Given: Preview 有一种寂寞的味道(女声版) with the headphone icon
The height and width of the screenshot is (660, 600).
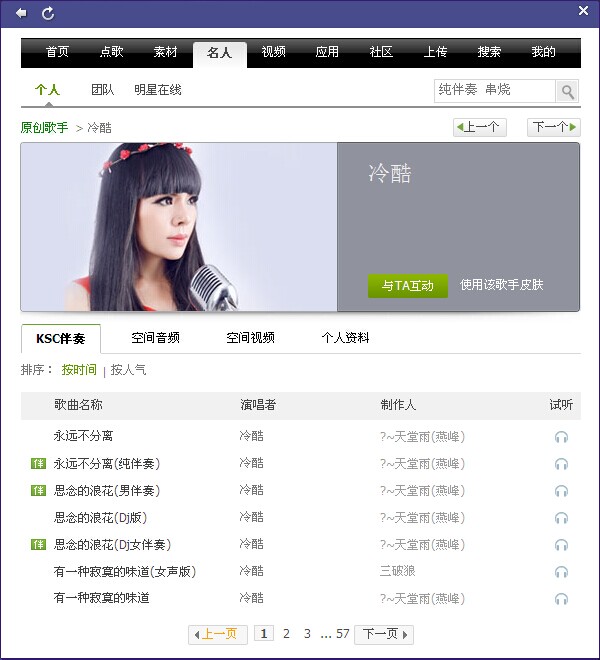Looking at the screenshot, I should pos(561,572).
